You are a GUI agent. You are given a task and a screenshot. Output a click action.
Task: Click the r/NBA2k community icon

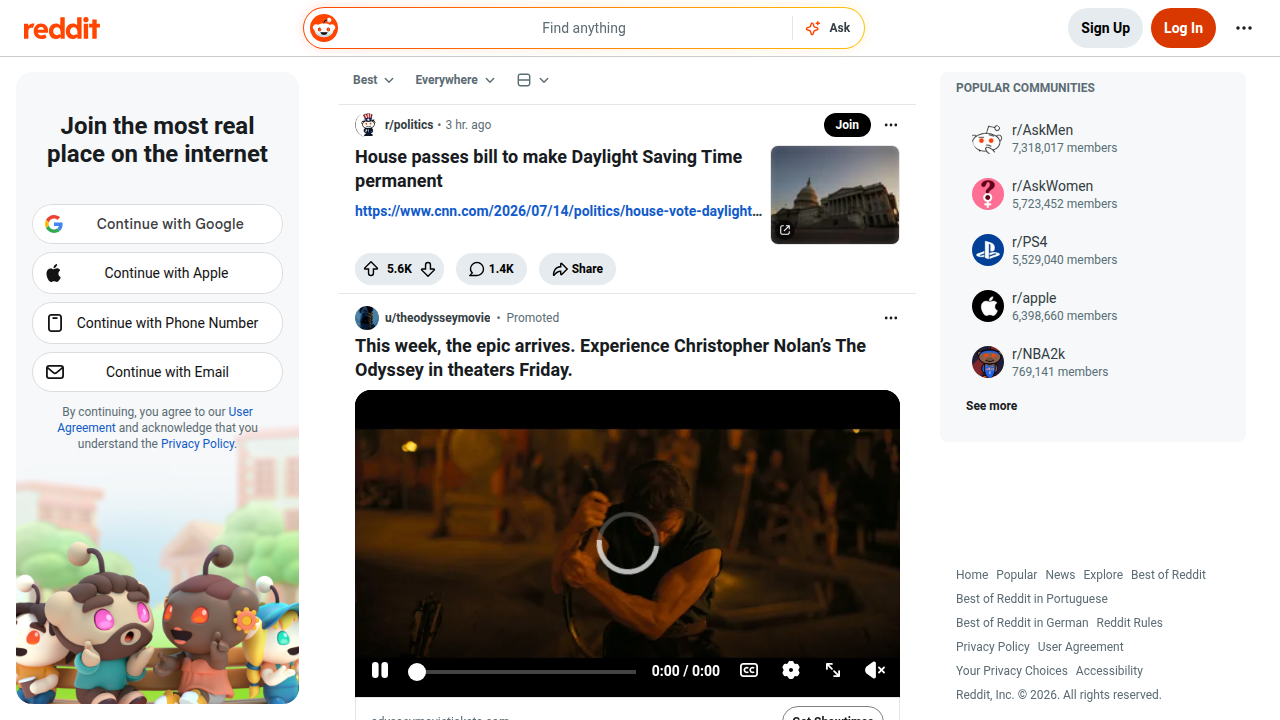pyautogui.click(x=988, y=362)
